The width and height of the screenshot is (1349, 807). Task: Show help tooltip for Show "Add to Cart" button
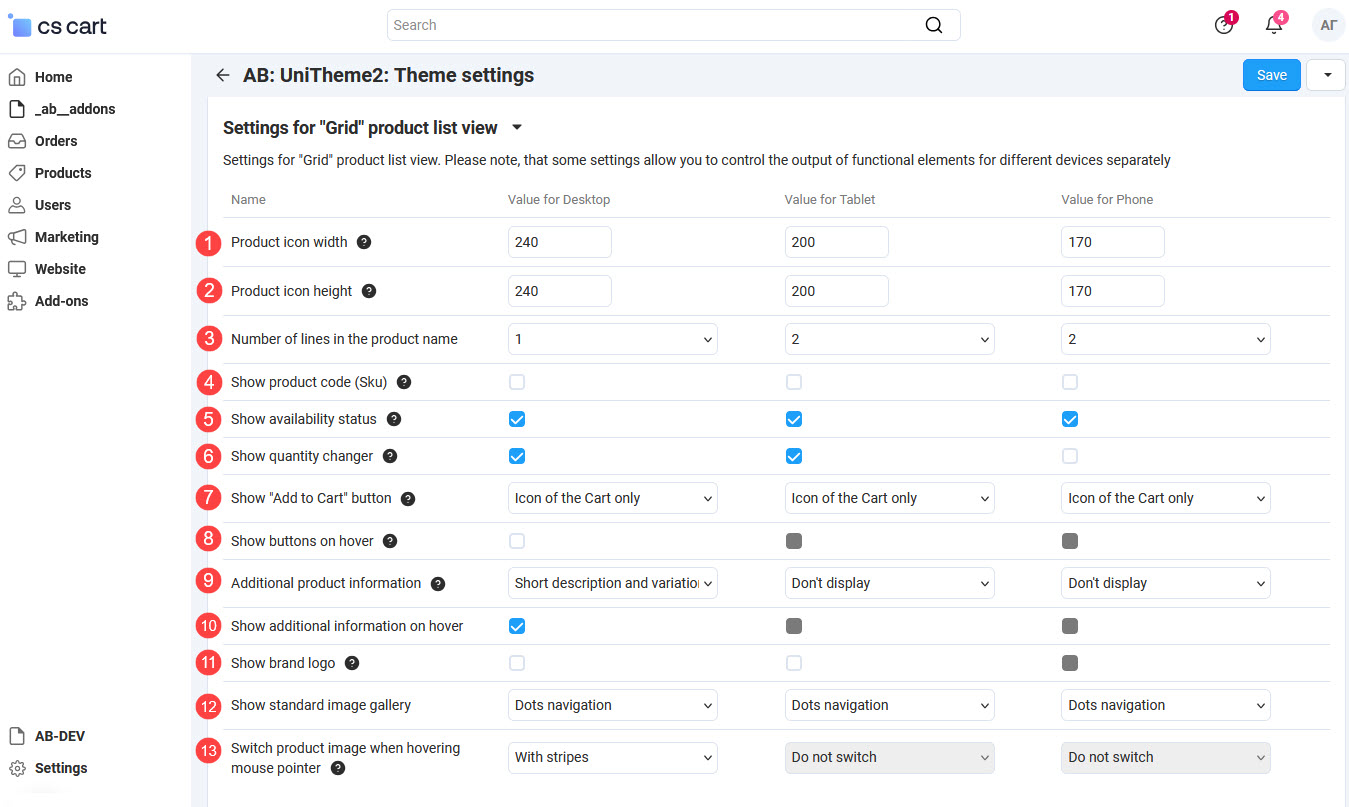tap(408, 498)
